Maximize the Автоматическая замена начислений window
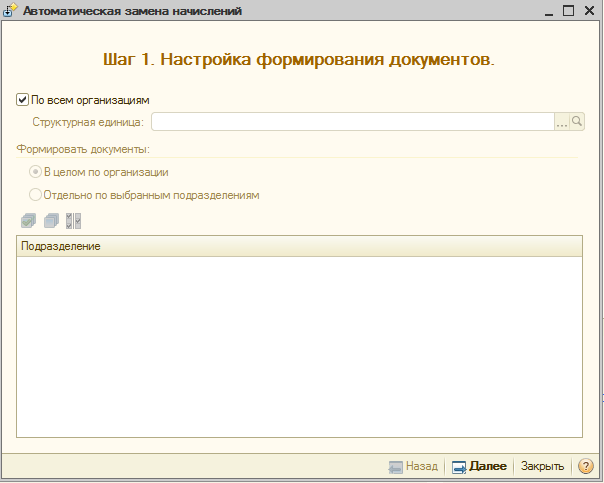The height and width of the screenshot is (483, 604). pos(568,11)
